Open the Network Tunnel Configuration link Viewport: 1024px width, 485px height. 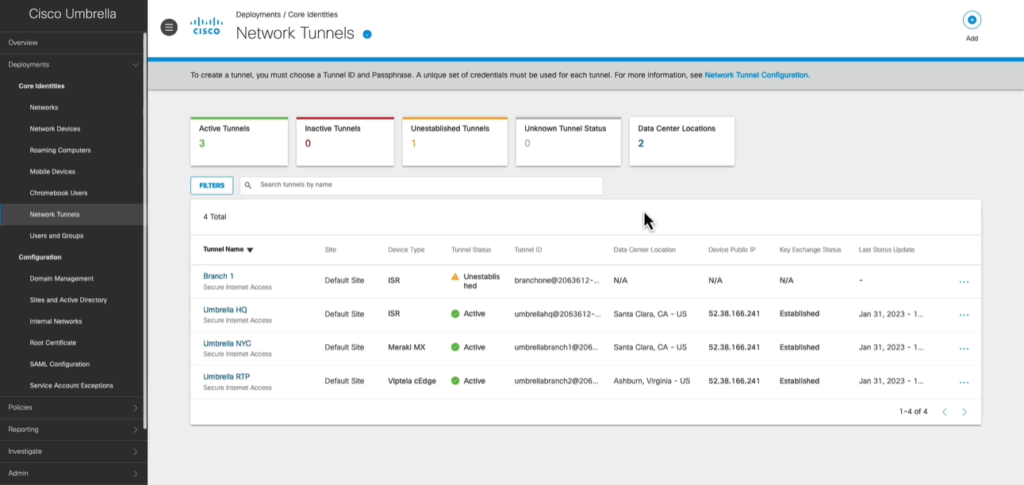tap(757, 75)
